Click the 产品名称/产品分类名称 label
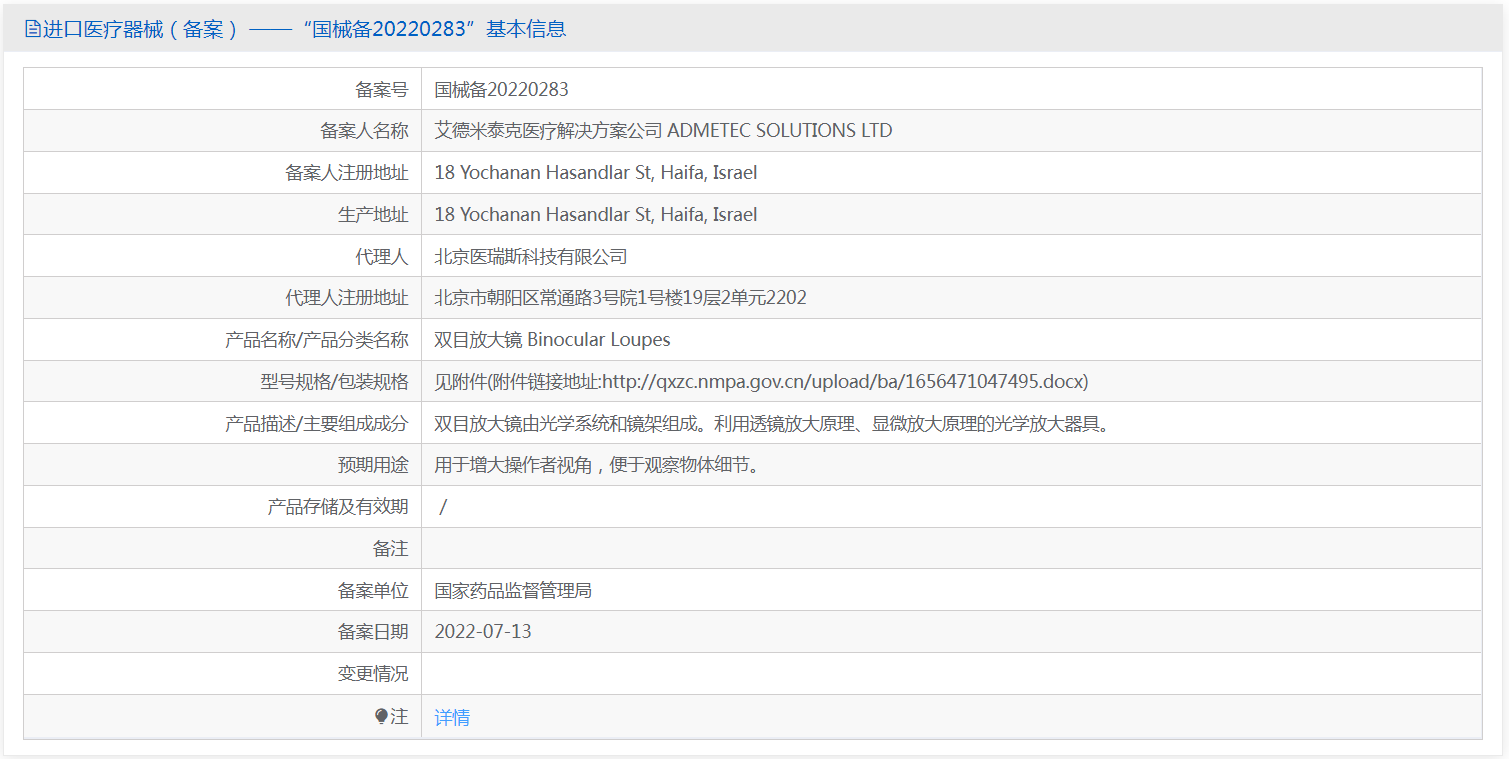 tap(317, 340)
